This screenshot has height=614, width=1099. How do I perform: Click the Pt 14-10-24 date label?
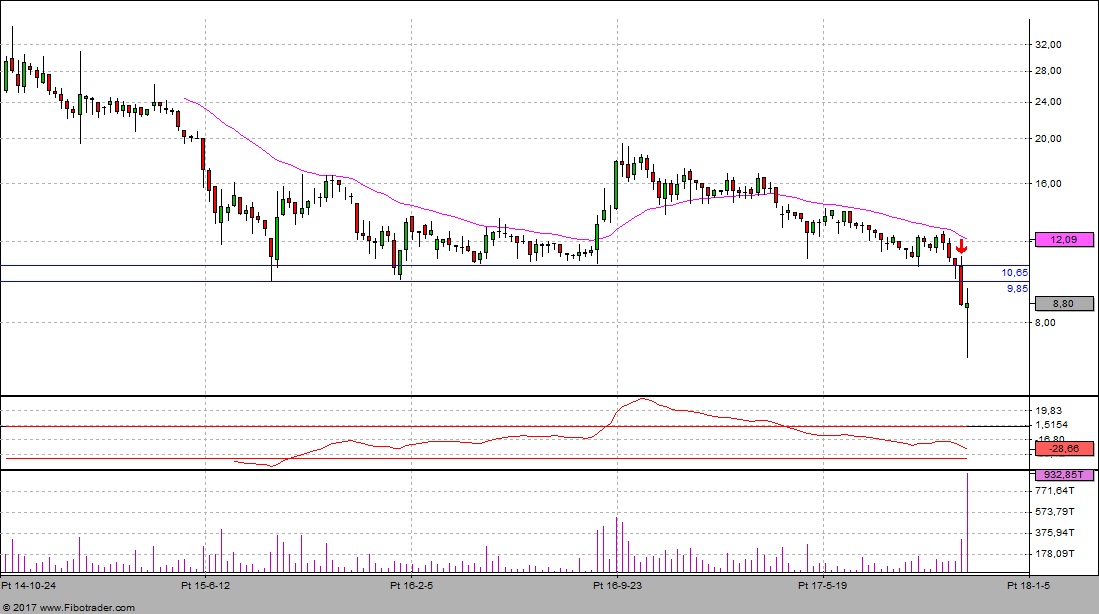pyautogui.click(x=29, y=585)
